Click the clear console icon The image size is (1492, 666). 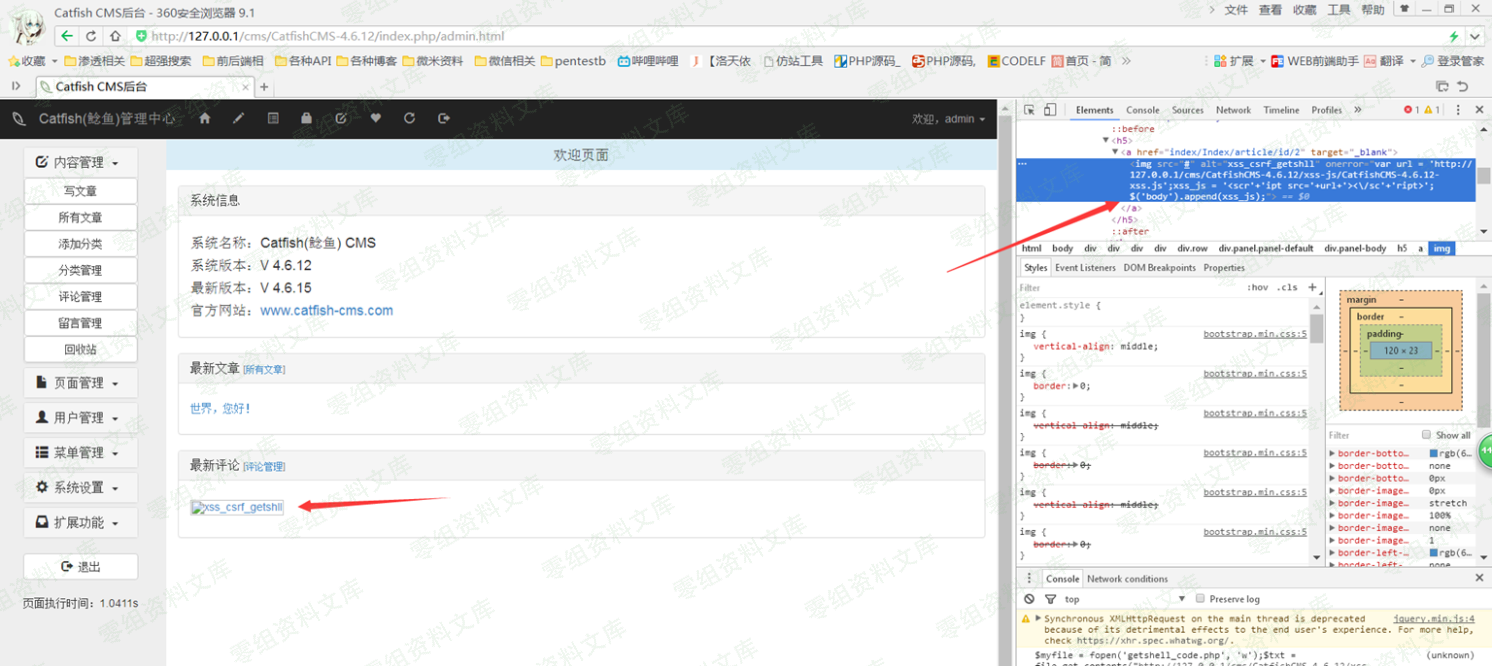click(x=1029, y=599)
